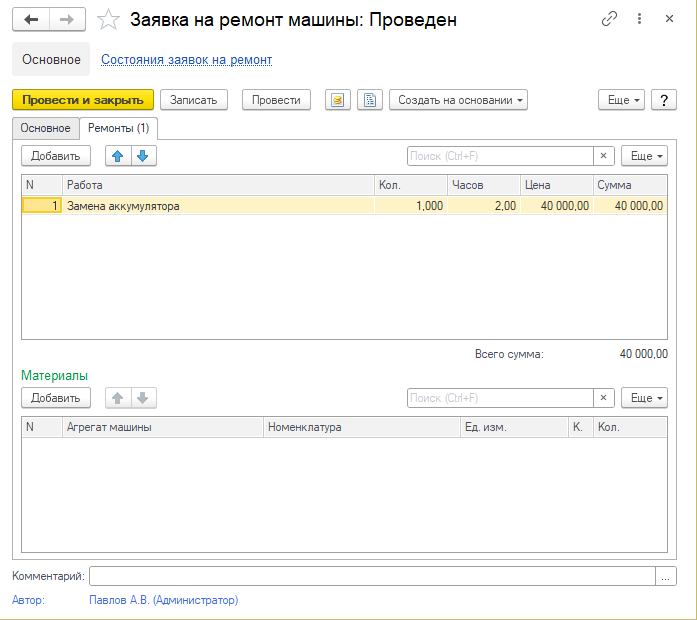Click 'Провести и закрыть' button
This screenshot has width=697, height=620.
click(x=83, y=100)
